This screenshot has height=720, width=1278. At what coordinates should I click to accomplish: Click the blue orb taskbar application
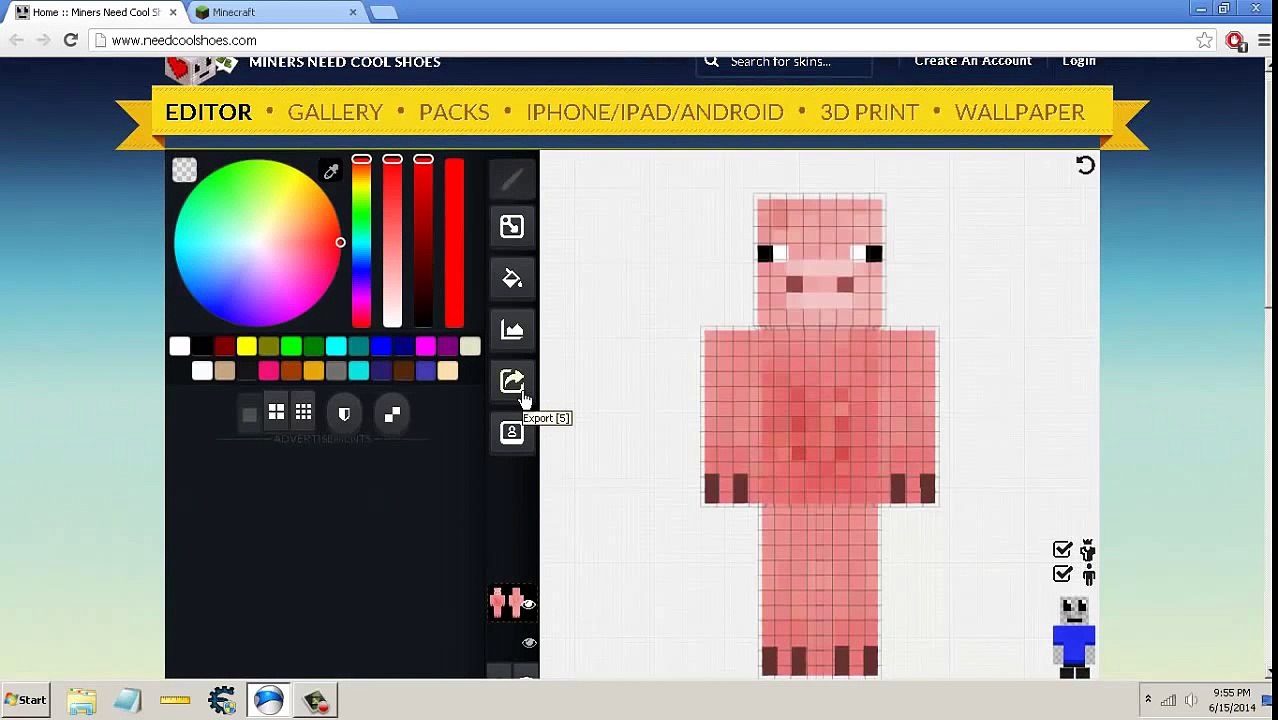(x=269, y=700)
